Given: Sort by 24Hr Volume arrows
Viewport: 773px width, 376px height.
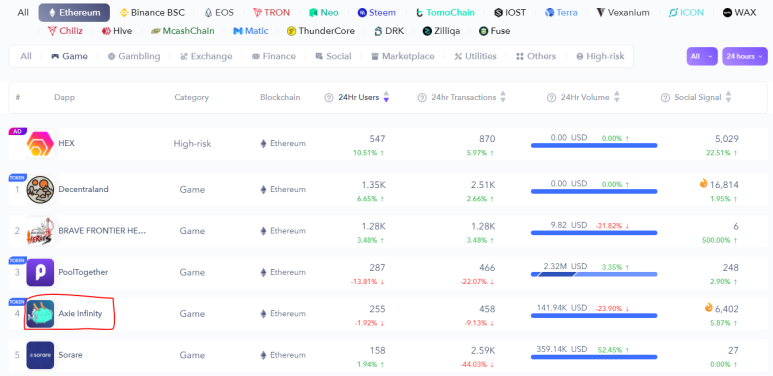Looking at the screenshot, I should point(616,97).
